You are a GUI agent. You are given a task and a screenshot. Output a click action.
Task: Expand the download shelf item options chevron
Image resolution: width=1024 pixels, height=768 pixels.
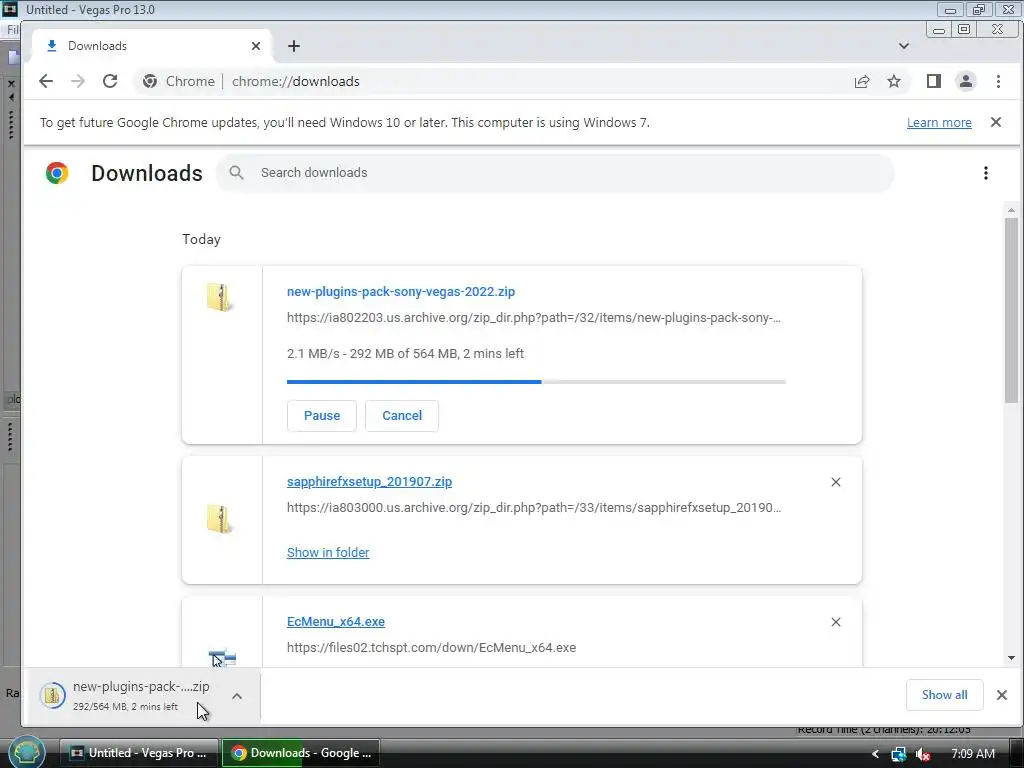[237, 696]
